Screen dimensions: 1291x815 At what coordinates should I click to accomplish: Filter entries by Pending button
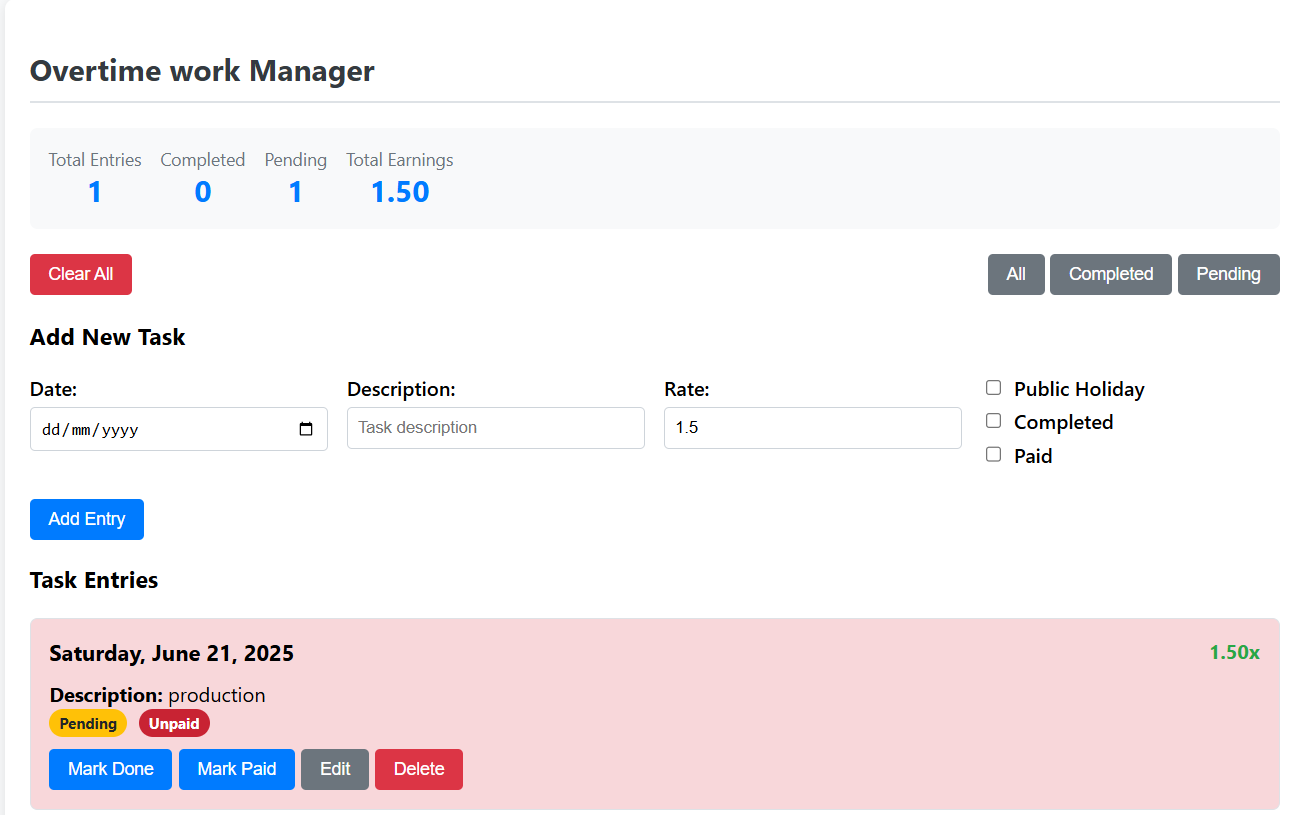pyautogui.click(x=1228, y=274)
